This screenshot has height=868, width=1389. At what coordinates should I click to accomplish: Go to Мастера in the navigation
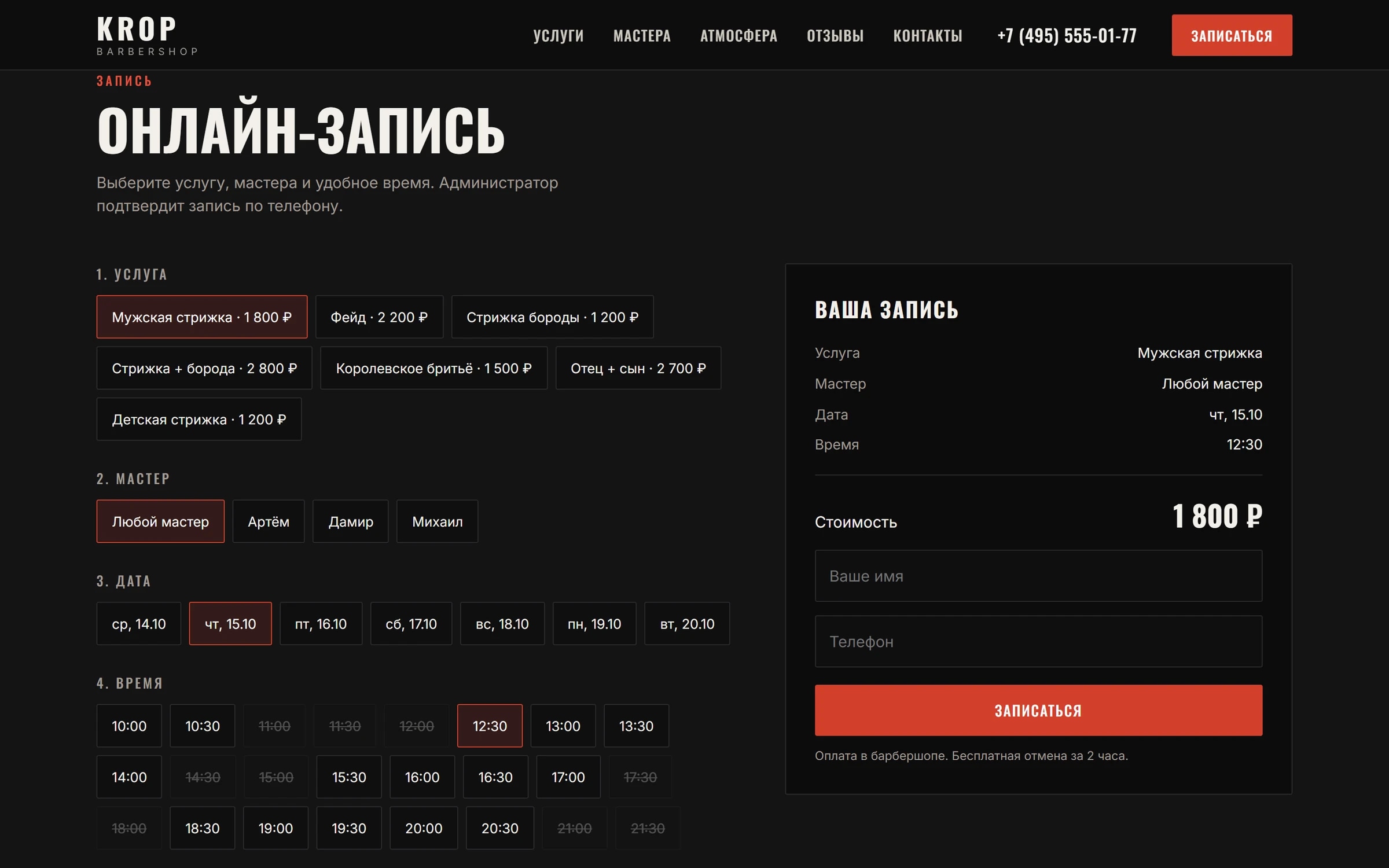point(642,35)
